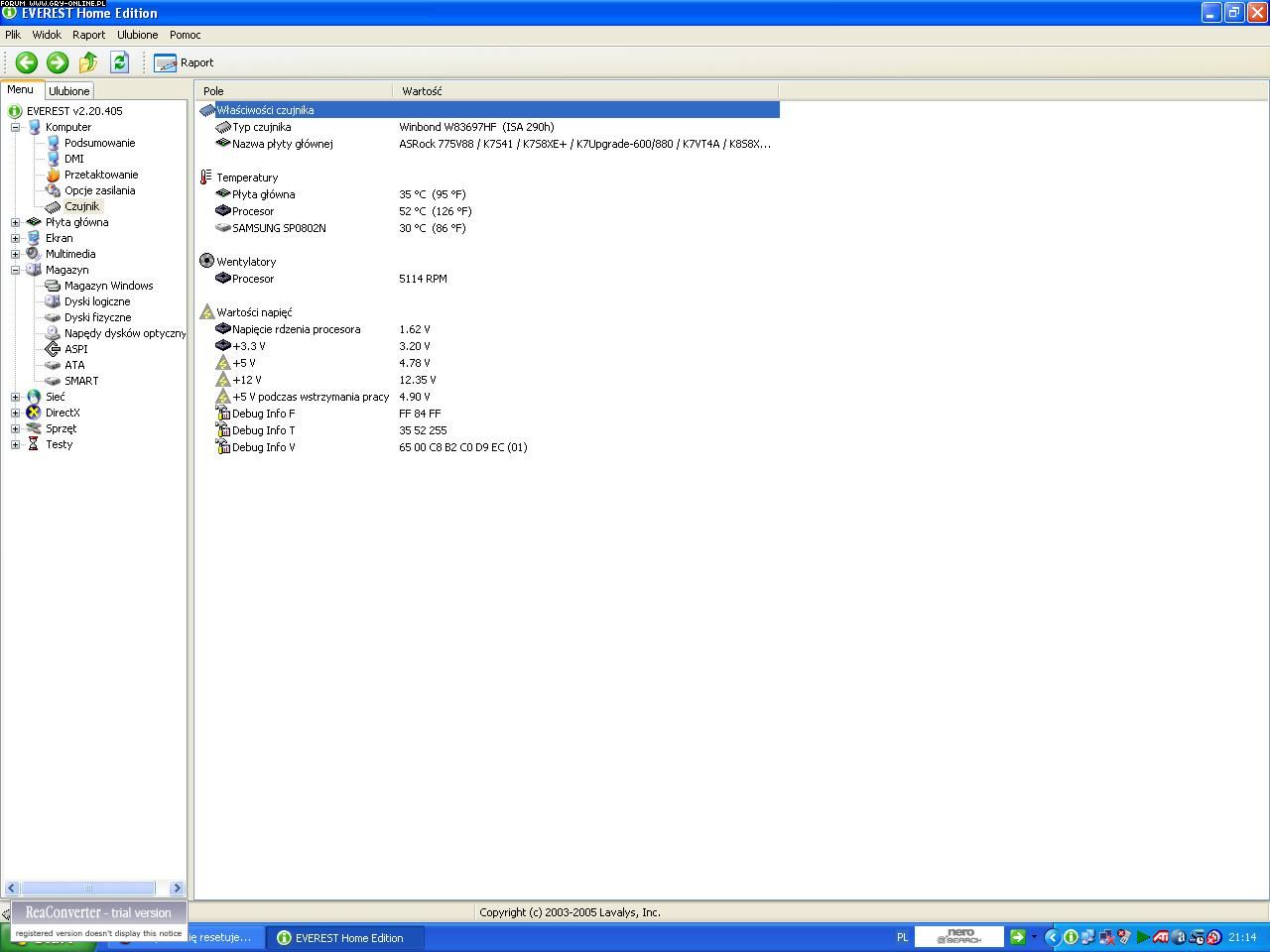Collapse the Komputer tree node
Viewport: 1270px width, 952px height.
click(x=15, y=127)
